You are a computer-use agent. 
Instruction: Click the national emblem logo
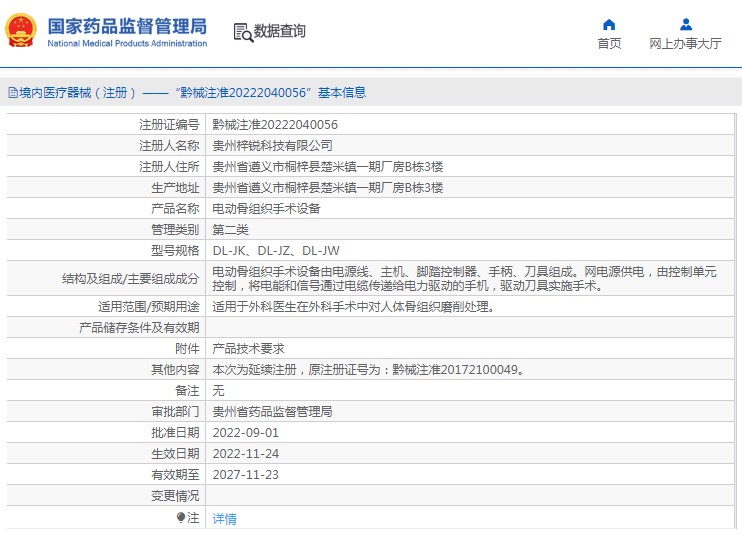[21, 31]
